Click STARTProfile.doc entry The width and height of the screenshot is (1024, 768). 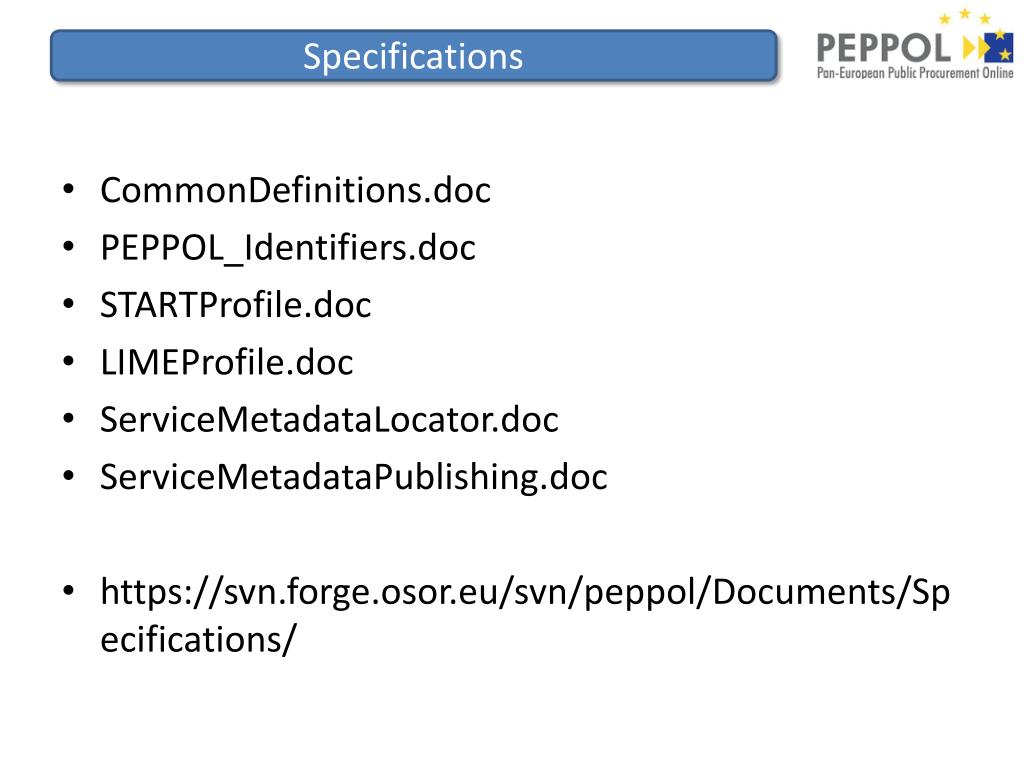point(236,305)
